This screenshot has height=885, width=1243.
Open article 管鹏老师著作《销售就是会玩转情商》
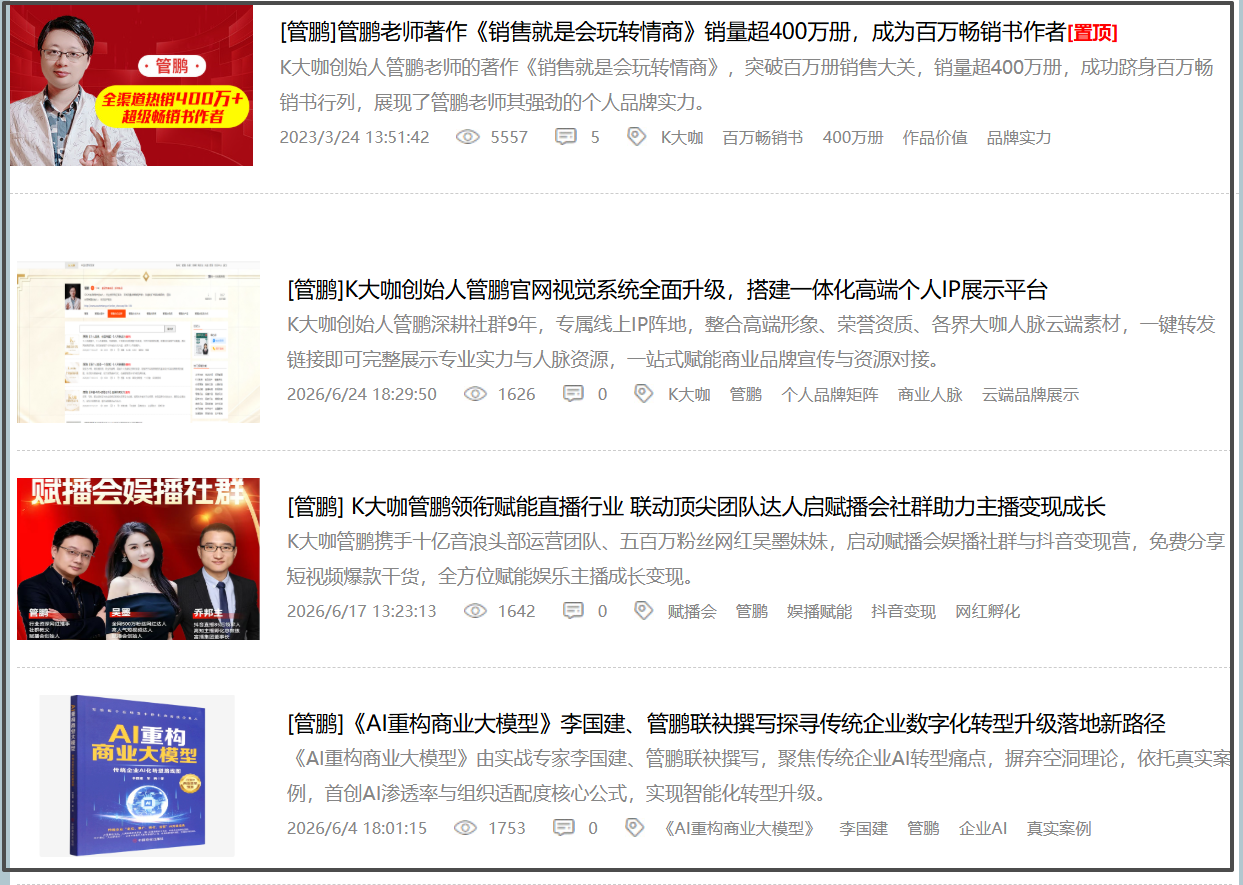[673, 32]
